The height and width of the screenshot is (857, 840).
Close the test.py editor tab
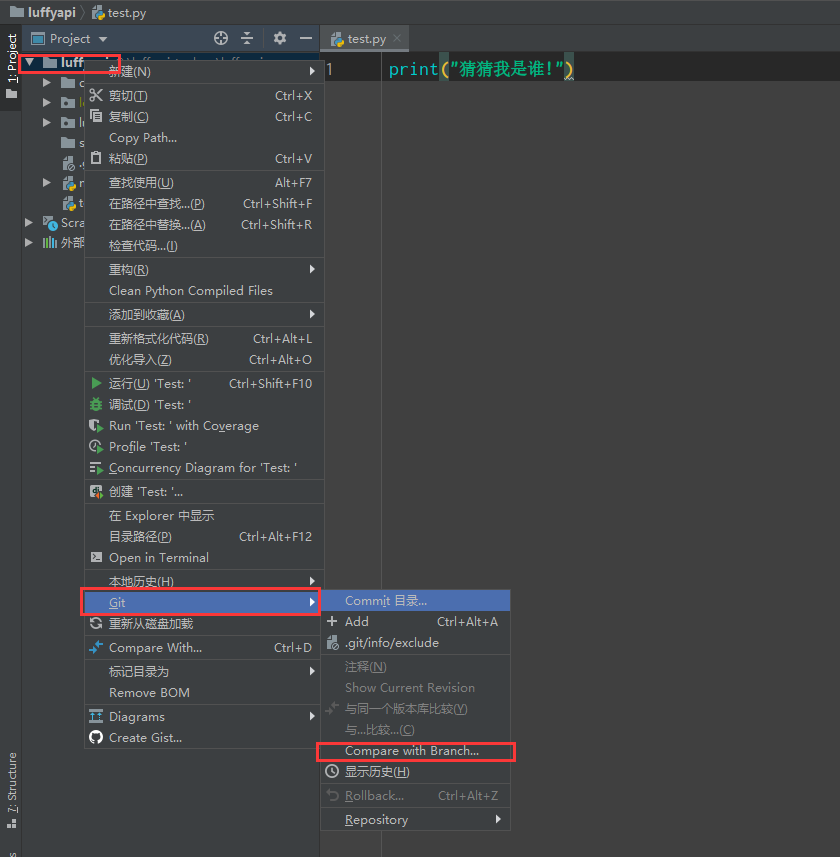pyautogui.click(x=397, y=38)
